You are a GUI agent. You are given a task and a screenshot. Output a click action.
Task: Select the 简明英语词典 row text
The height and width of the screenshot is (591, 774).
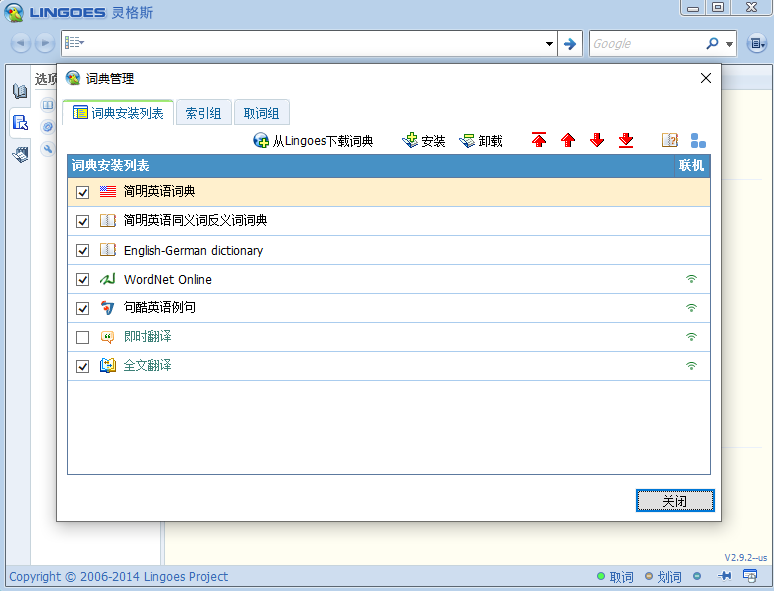pos(159,192)
